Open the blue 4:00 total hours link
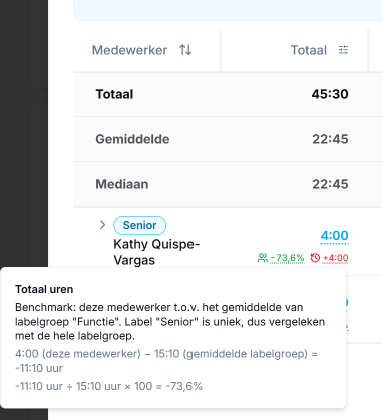Image resolution: width=382 pixels, height=420 pixels. click(x=334, y=236)
